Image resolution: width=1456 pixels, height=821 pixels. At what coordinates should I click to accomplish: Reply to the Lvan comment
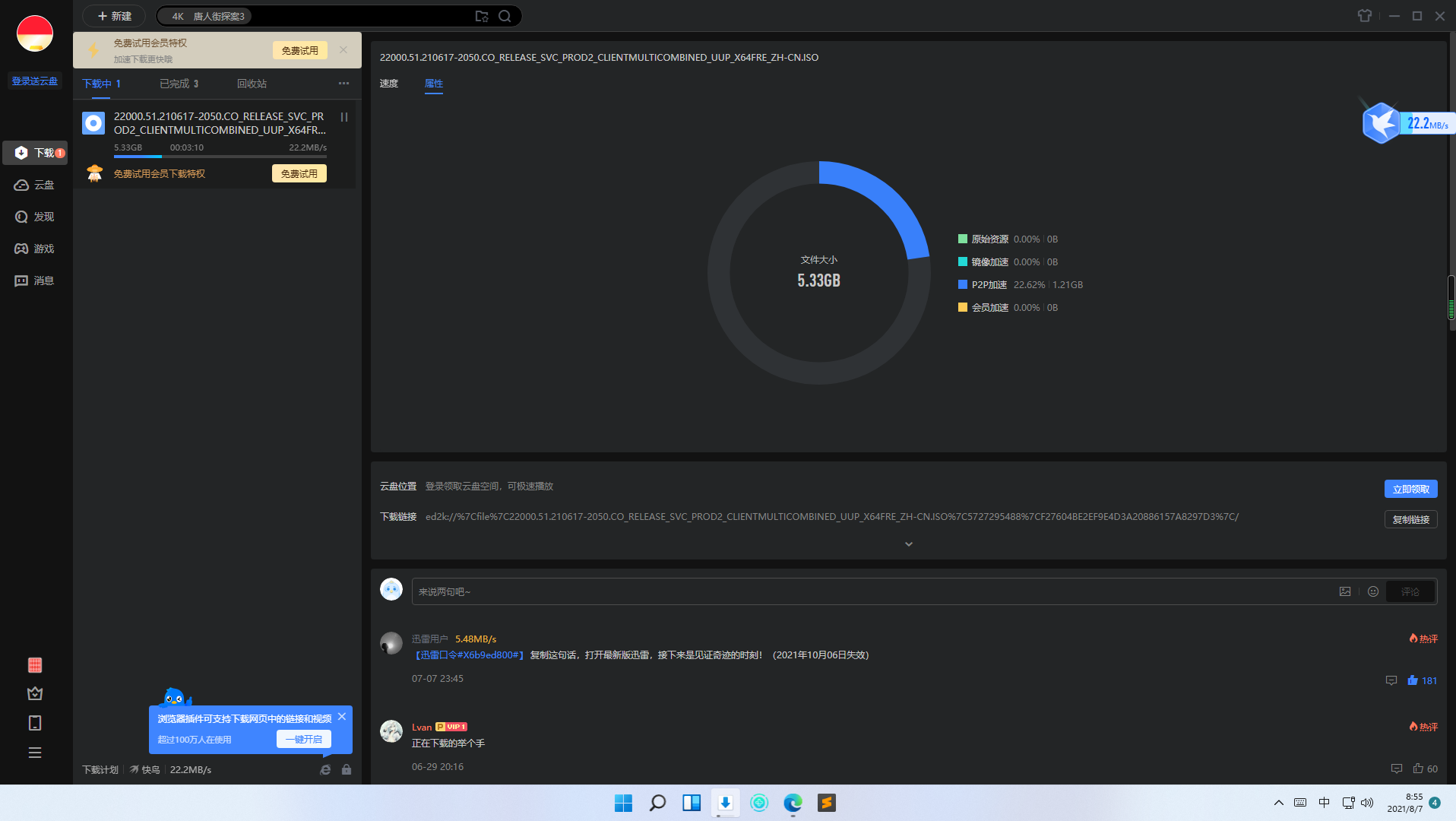click(1397, 769)
